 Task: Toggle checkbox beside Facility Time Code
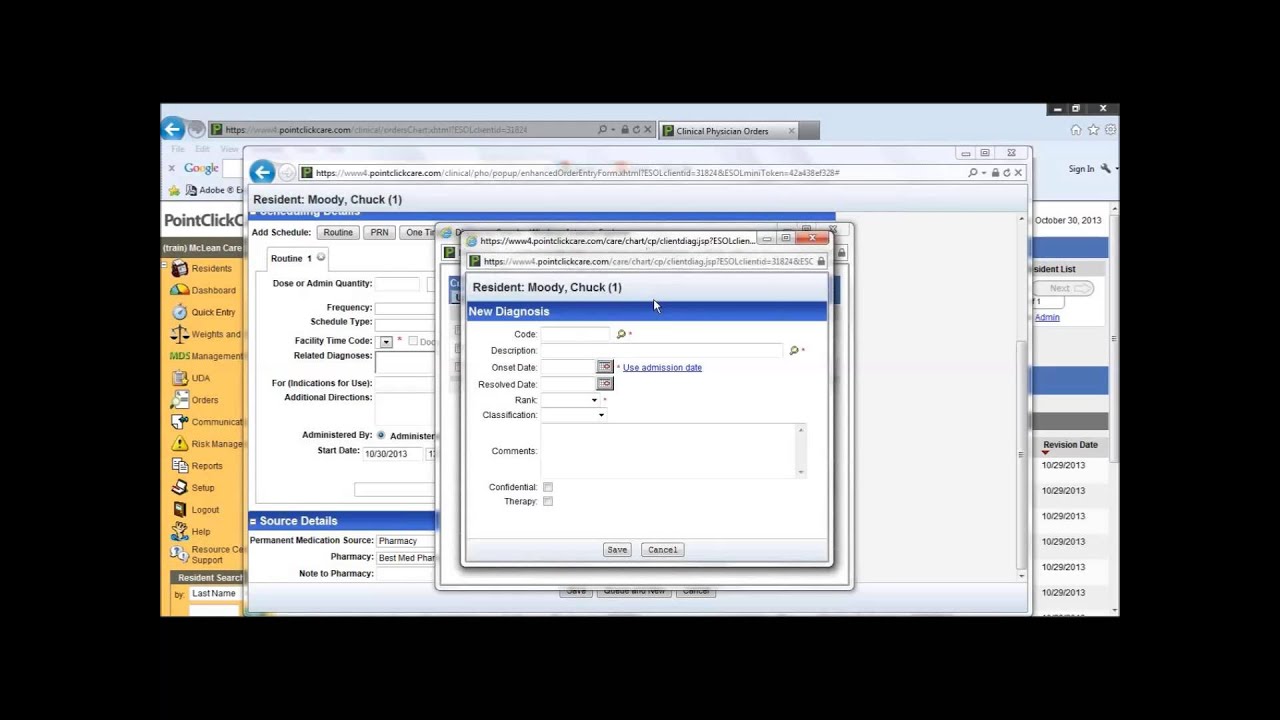click(413, 341)
